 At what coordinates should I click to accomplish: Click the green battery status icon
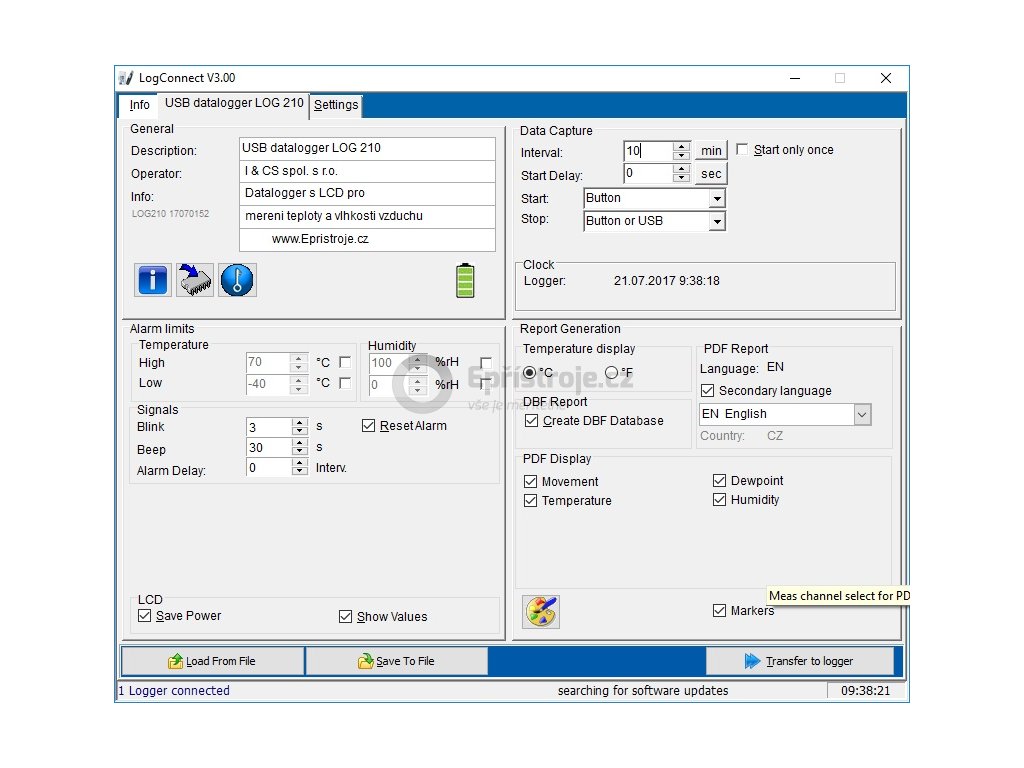[465, 280]
